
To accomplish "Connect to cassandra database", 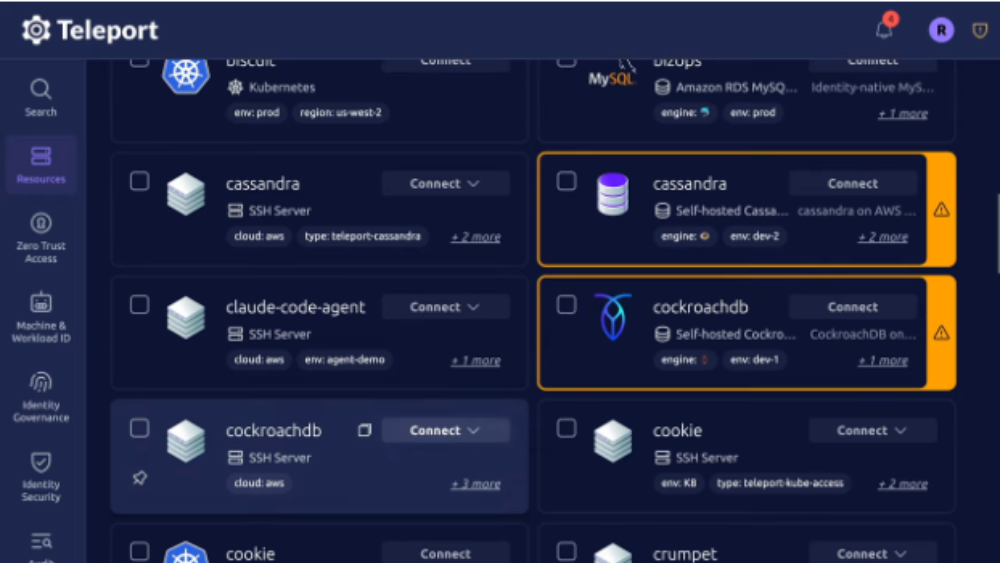I will point(853,184).
